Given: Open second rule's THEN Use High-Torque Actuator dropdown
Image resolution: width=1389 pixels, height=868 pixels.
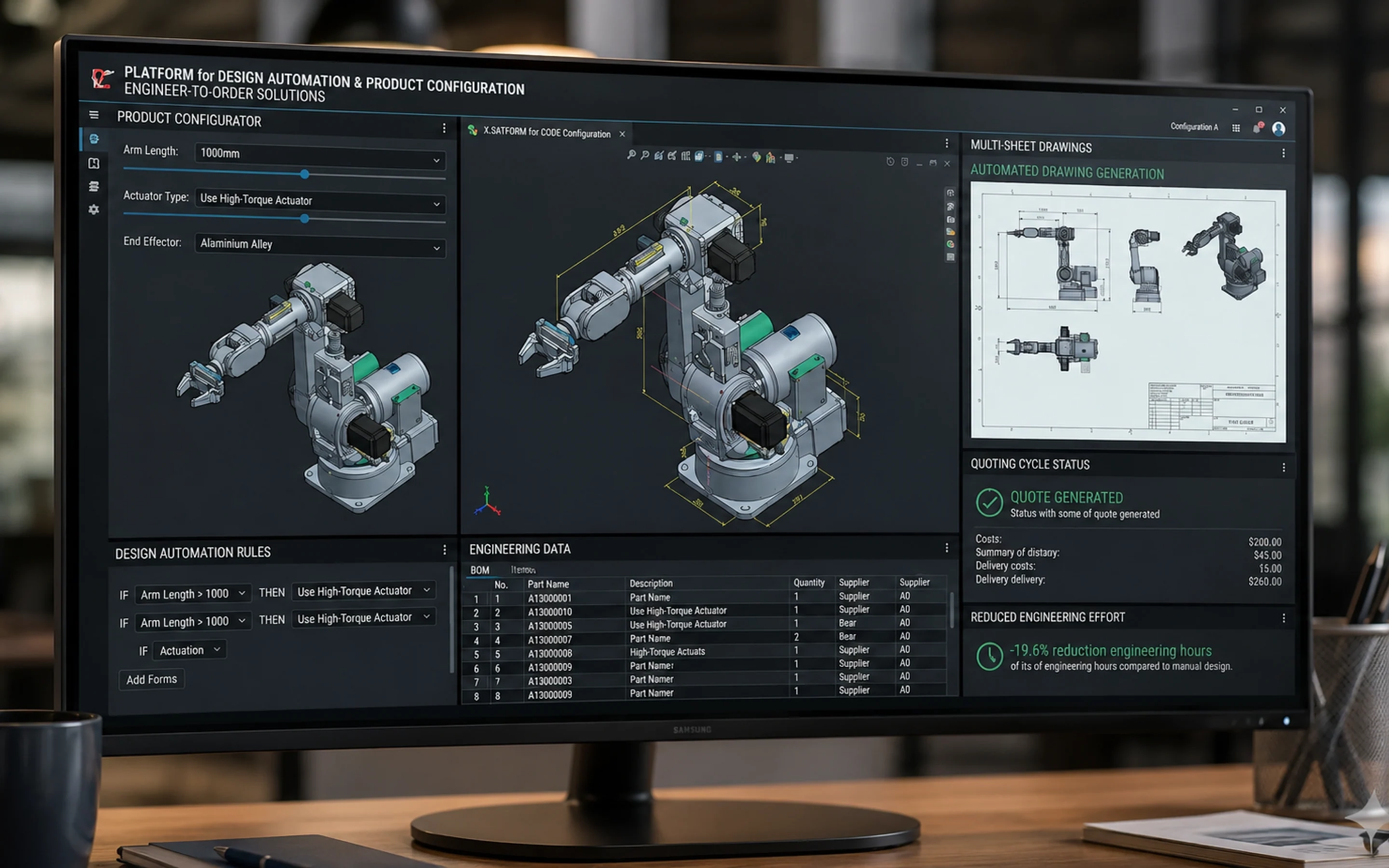Looking at the screenshot, I should (363, 618).
